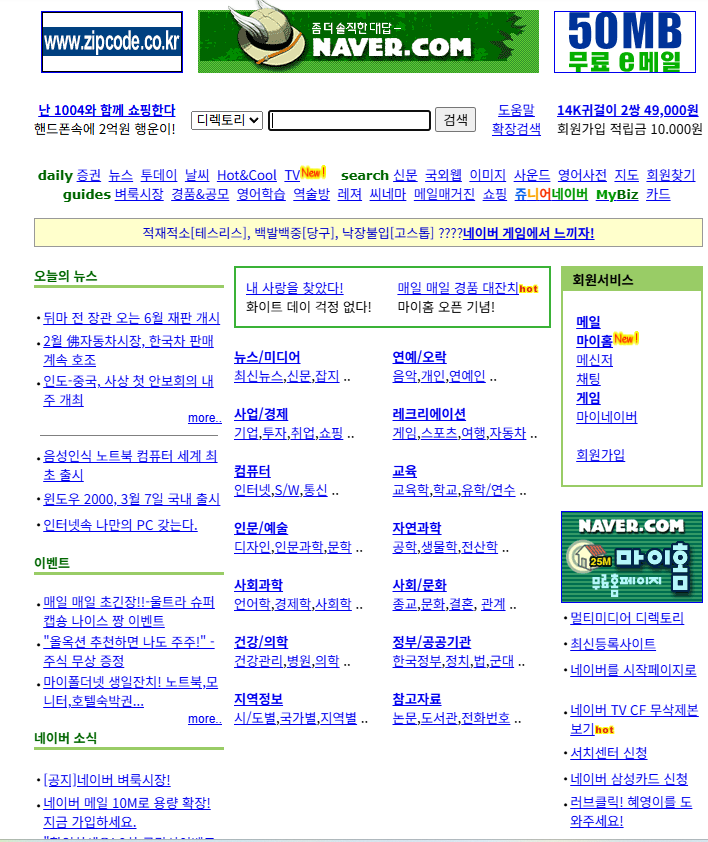Open the 컴퓨터 directory category
Screen dimensions: 708x842
[x=252, y=471]
